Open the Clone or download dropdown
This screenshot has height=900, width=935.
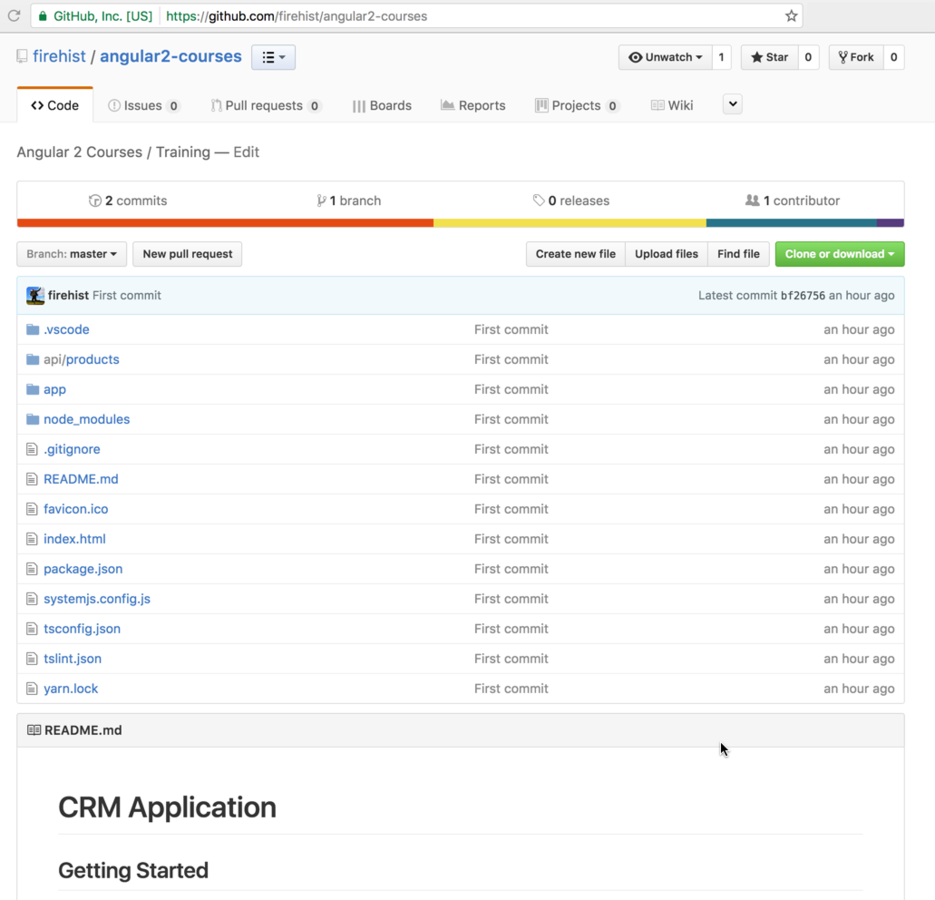click(x=840, y=254)
